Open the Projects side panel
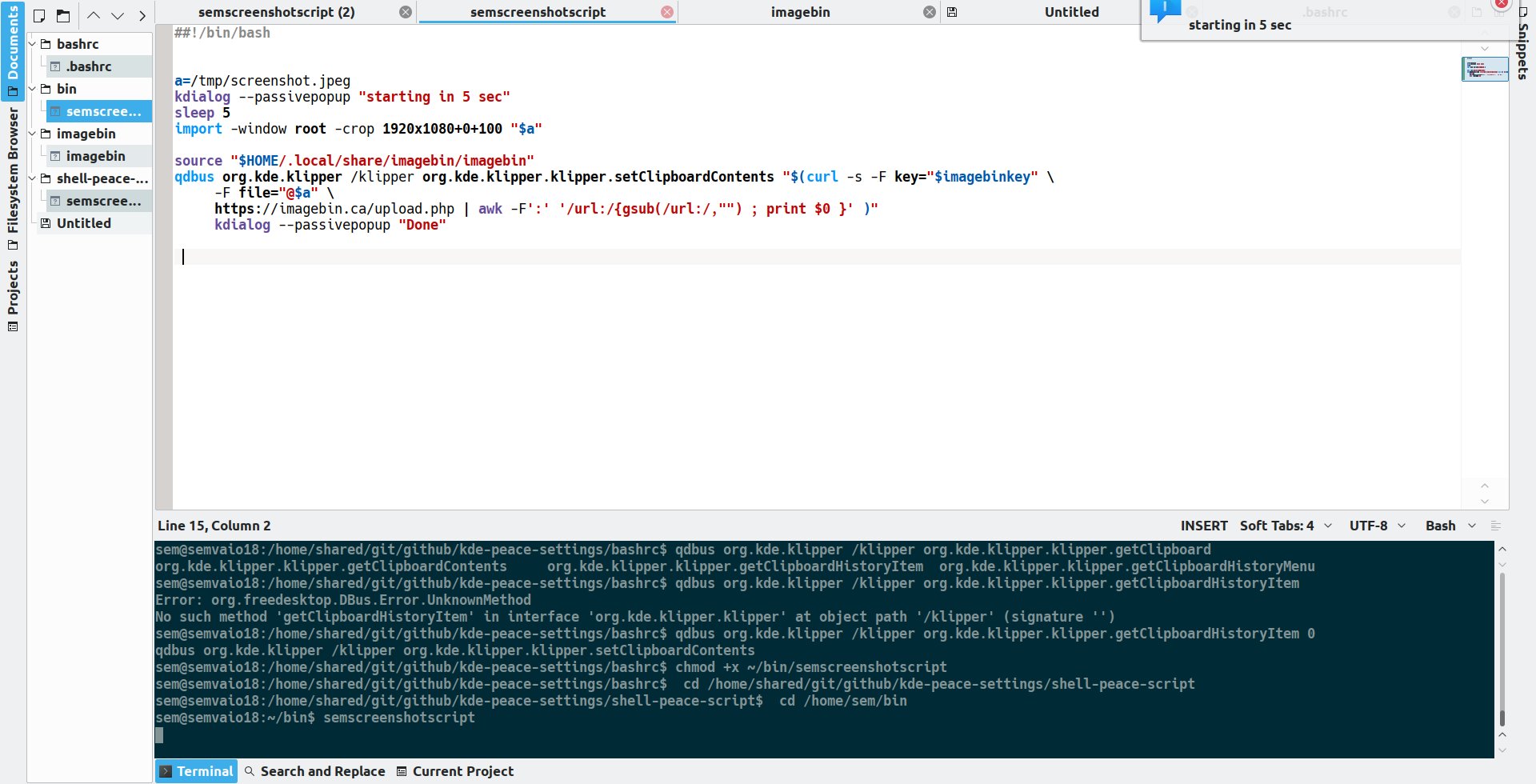1536x784 pixels. [13, 296]
